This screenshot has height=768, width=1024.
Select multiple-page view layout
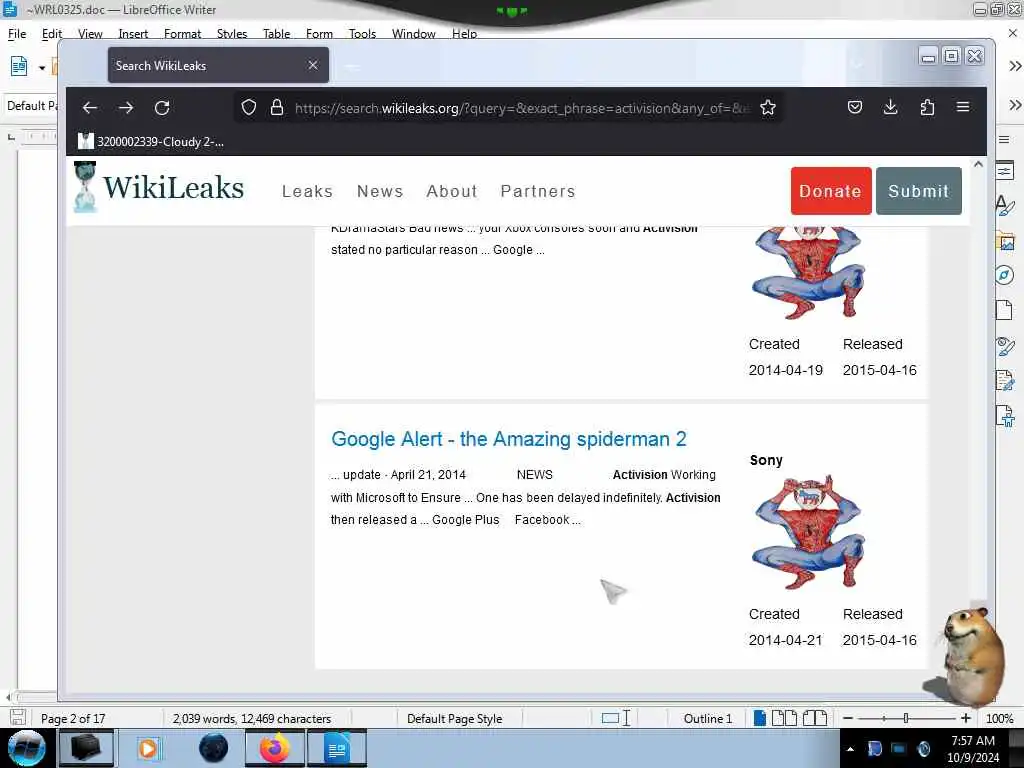[784, 718]
